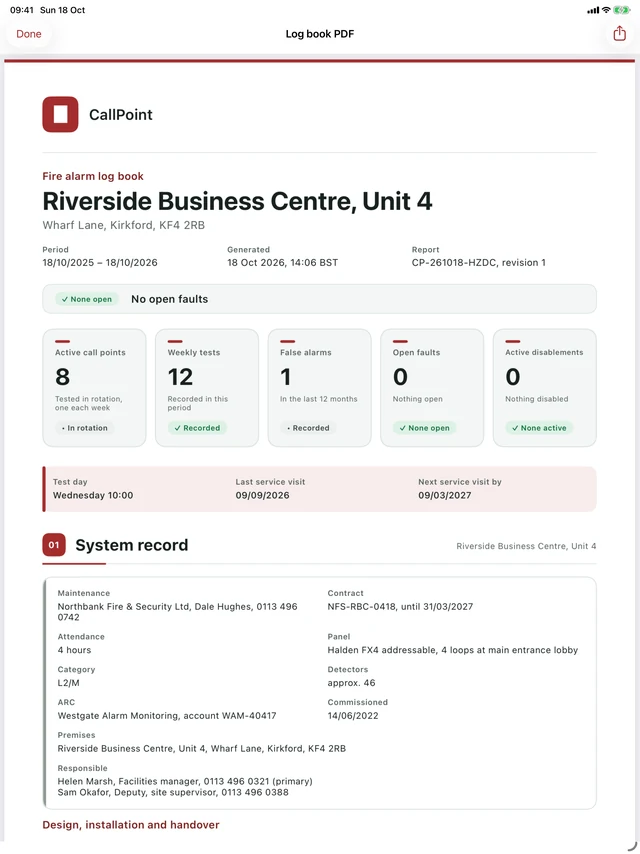Click the green 'Recorded' badge under Weekly tests
This screenshot has height=854, width=640.
[197, 428]
